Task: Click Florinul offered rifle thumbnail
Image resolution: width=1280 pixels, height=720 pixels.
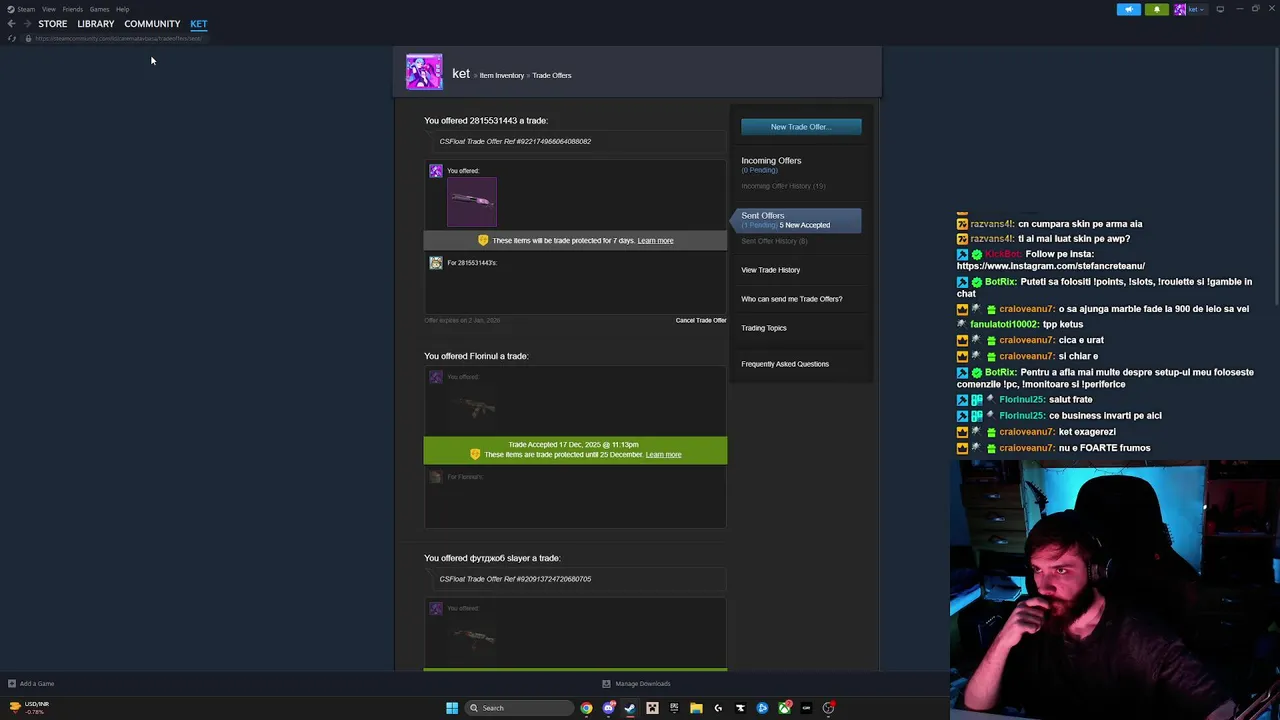Action: point(472,408)
